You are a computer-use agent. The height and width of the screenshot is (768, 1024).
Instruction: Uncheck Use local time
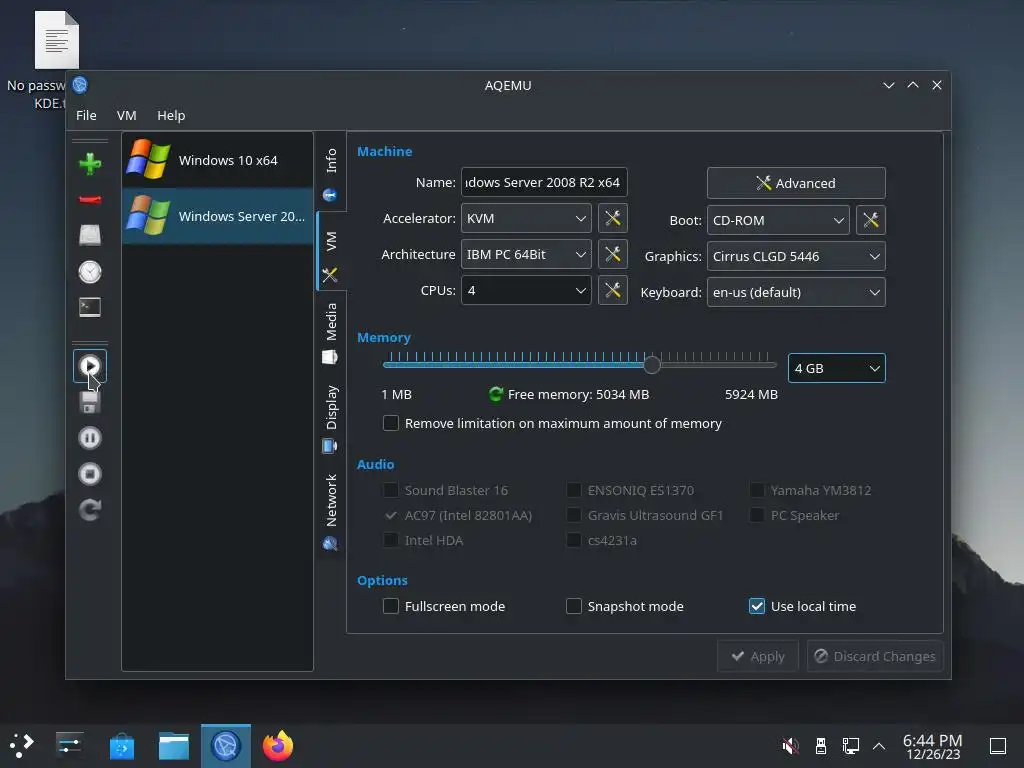(x=756, y=606)
